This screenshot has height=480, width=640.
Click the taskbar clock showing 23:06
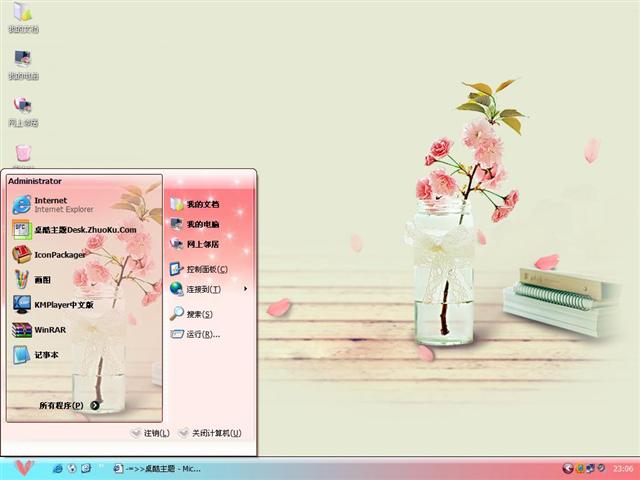tap(623, 469)
